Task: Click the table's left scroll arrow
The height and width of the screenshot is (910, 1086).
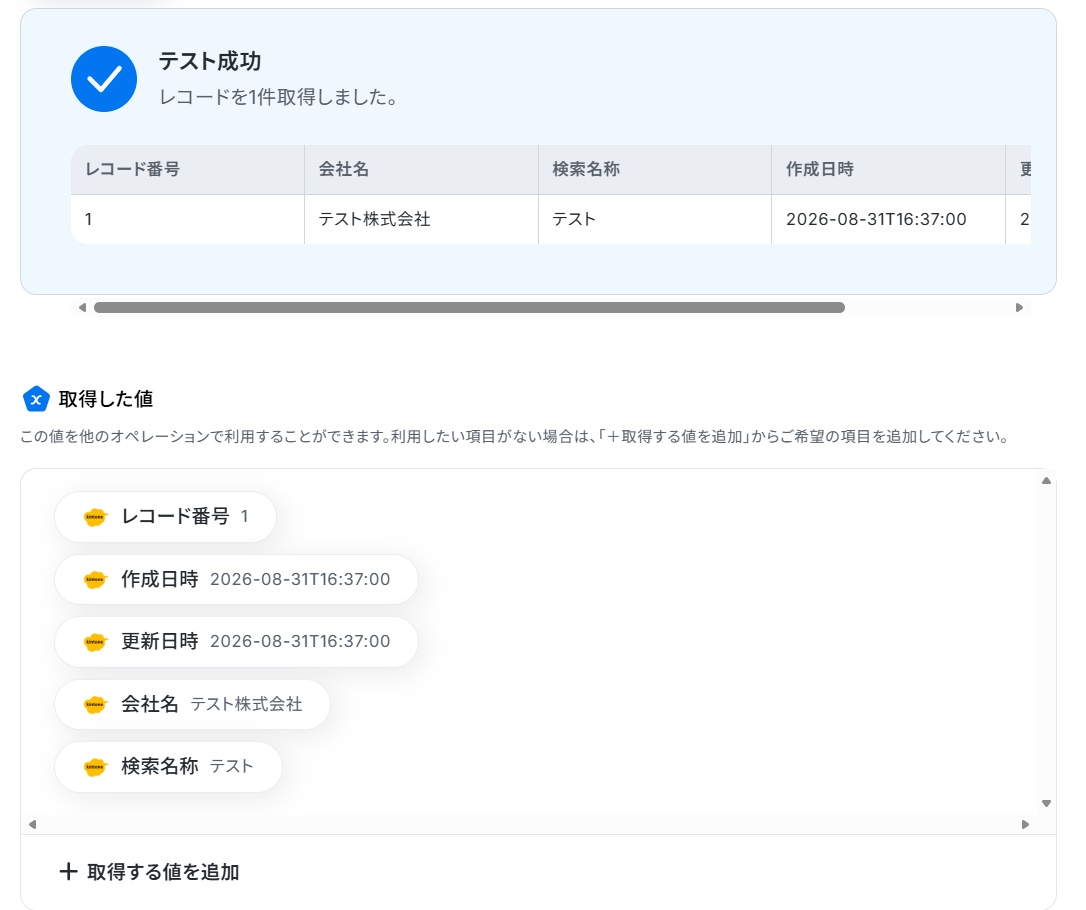Action: (82, 307)
